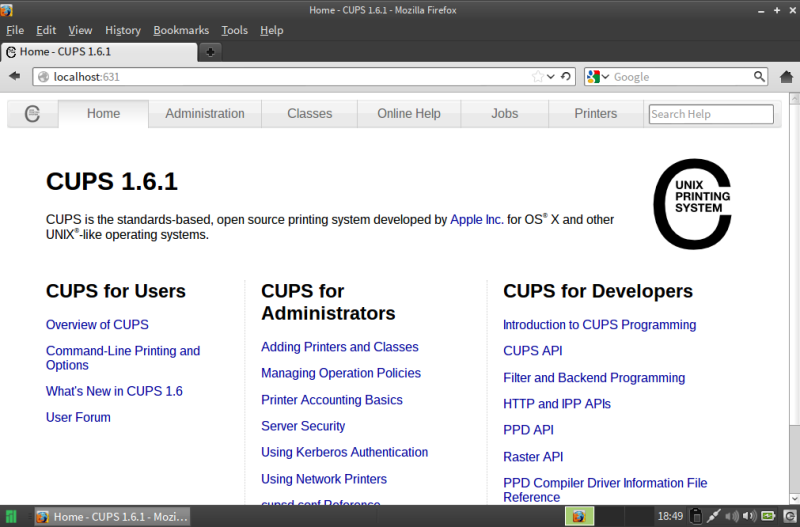Click the Firefox home icon
The image size is (800, 527).
(x=786, y=77)
